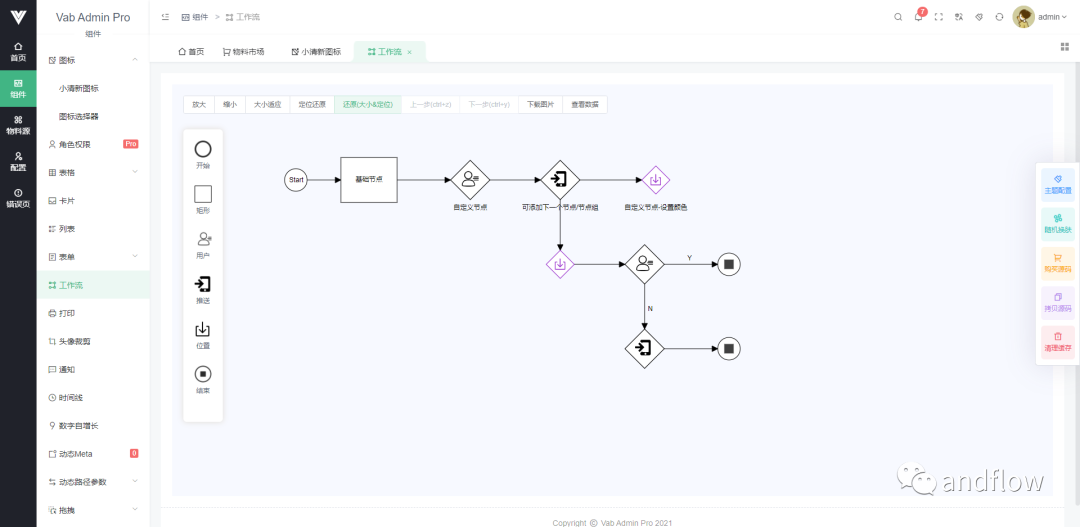Close the 工作流 tab
Image resolution: width=1080 pixels, height=527 pixels.
[x=409, y=52]
